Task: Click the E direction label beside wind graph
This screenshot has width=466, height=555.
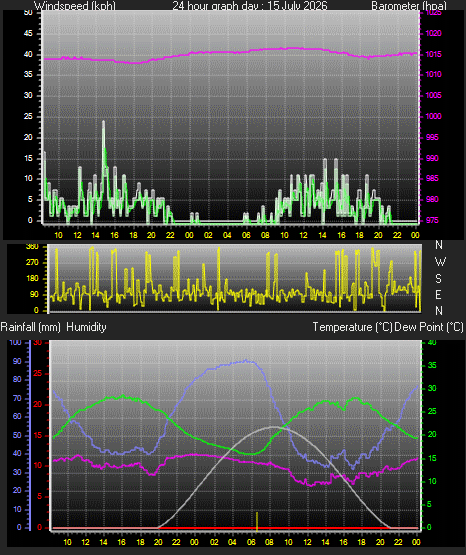Action: click(438, 294)
